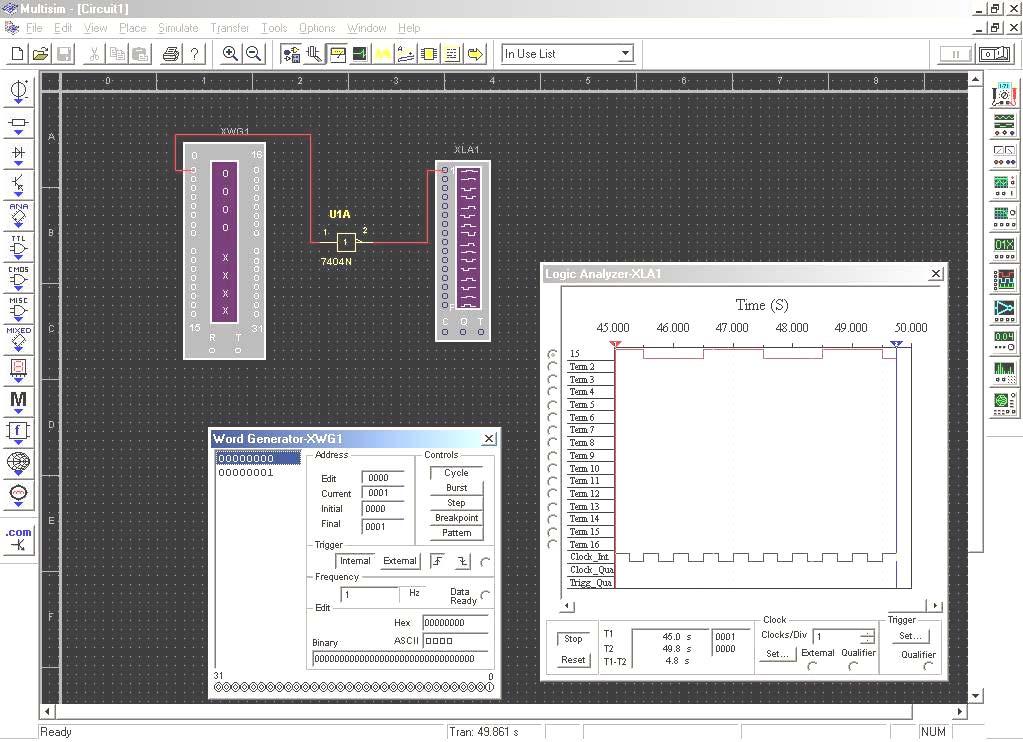Click Cycle in Word Generator controls
This screenshot has width=1023, height=742.
point(456,472)
